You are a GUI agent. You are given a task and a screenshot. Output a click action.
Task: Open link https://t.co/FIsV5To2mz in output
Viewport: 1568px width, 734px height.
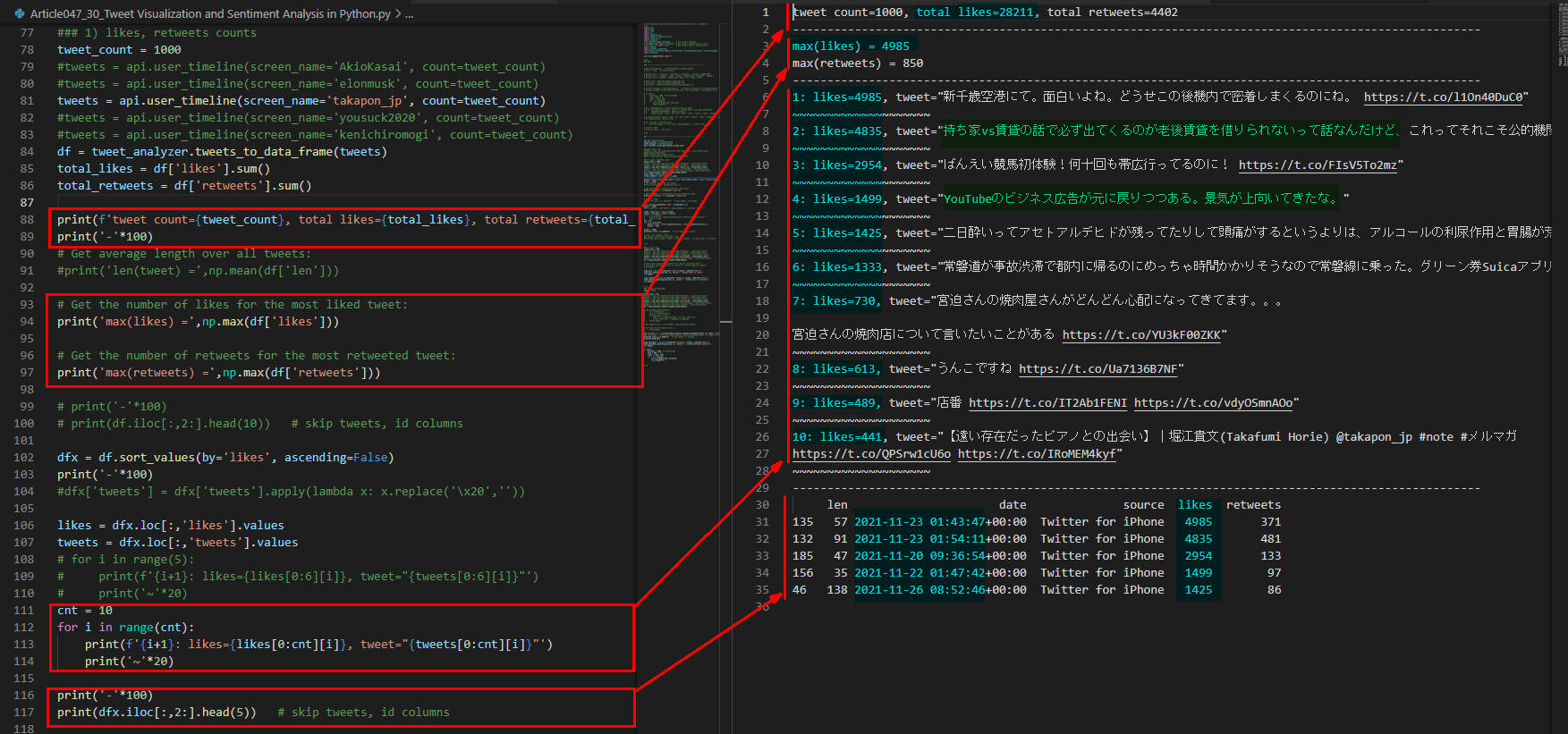1318,165
